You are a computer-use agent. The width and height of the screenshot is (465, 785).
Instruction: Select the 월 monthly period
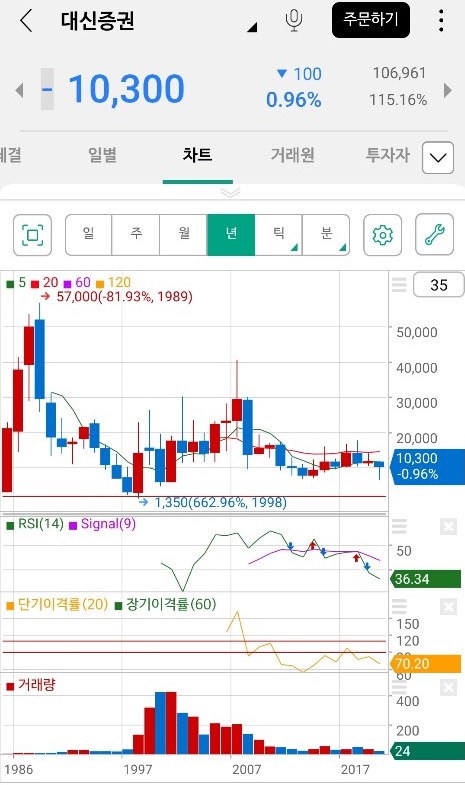point(183,235)
